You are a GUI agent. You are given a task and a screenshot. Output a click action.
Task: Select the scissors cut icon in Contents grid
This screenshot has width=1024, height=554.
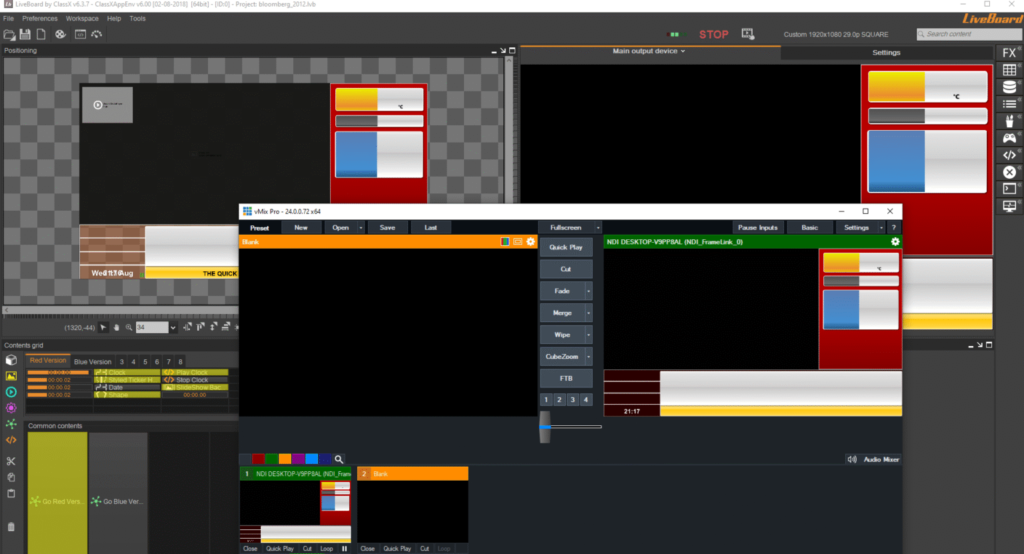coord(11,461)
